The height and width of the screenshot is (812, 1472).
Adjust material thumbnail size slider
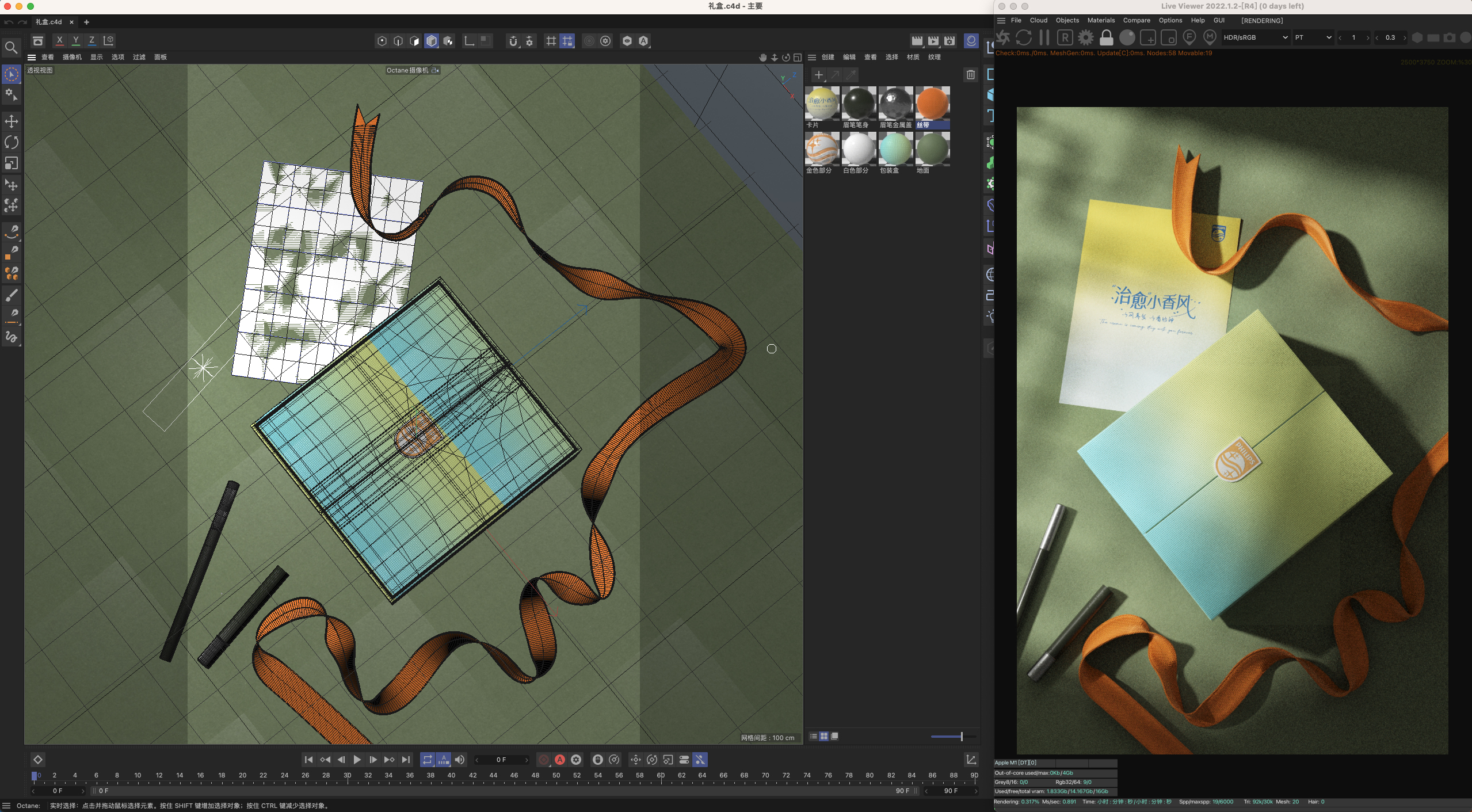(961, 736)
